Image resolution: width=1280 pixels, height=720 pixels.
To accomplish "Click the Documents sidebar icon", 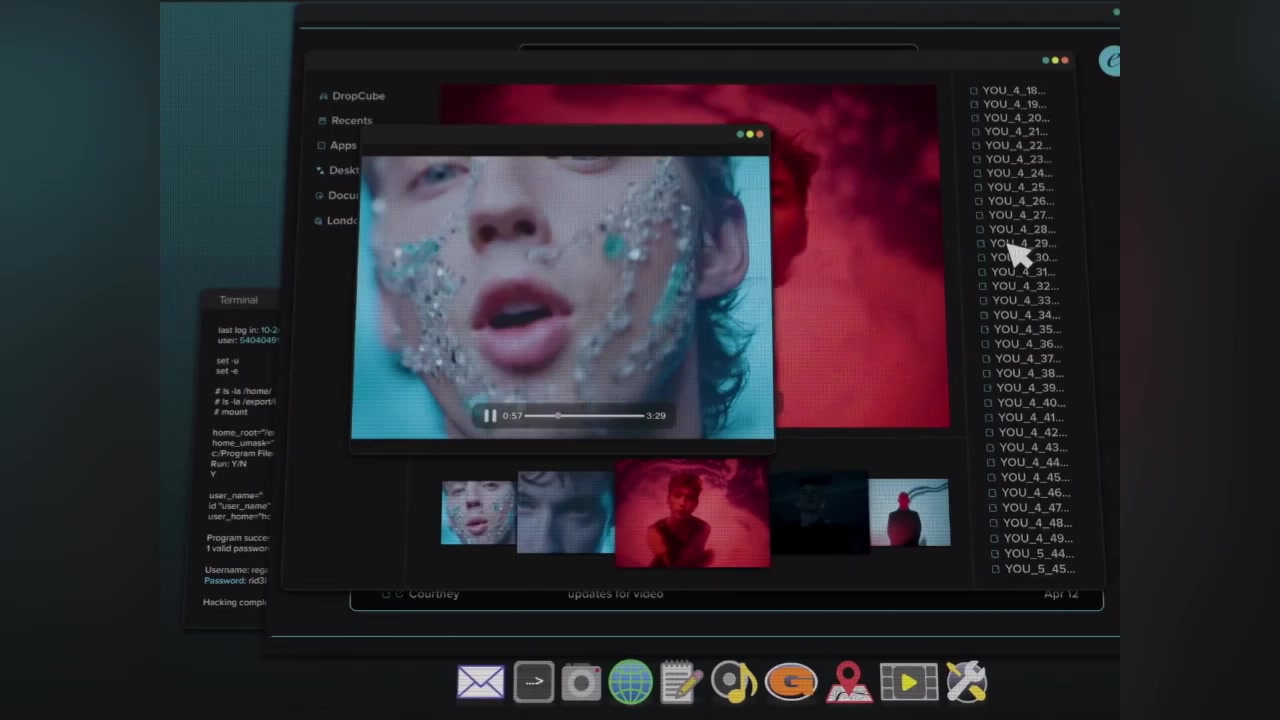I will pyautogui.click(x=319, y=195).
